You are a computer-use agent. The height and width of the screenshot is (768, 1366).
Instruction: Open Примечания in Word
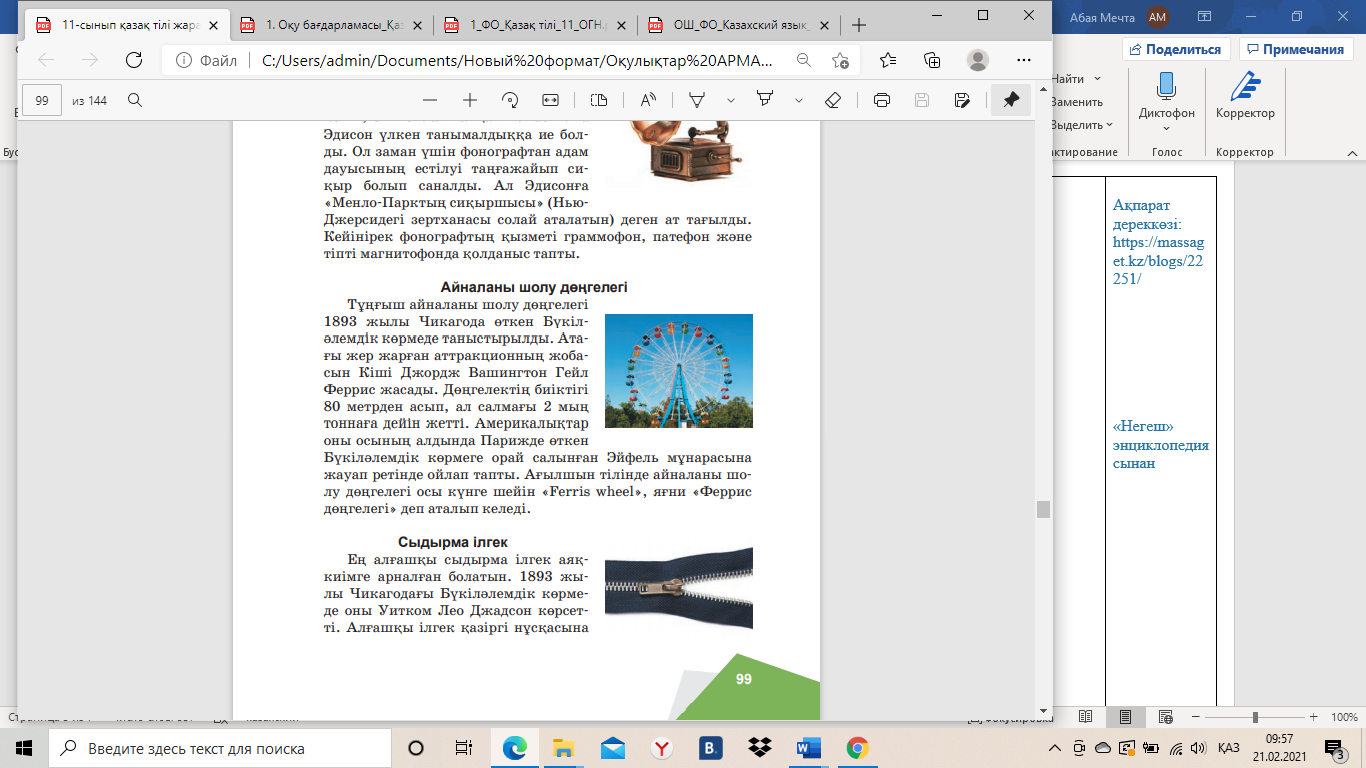pyautogui.click(x=1295, y=49)
